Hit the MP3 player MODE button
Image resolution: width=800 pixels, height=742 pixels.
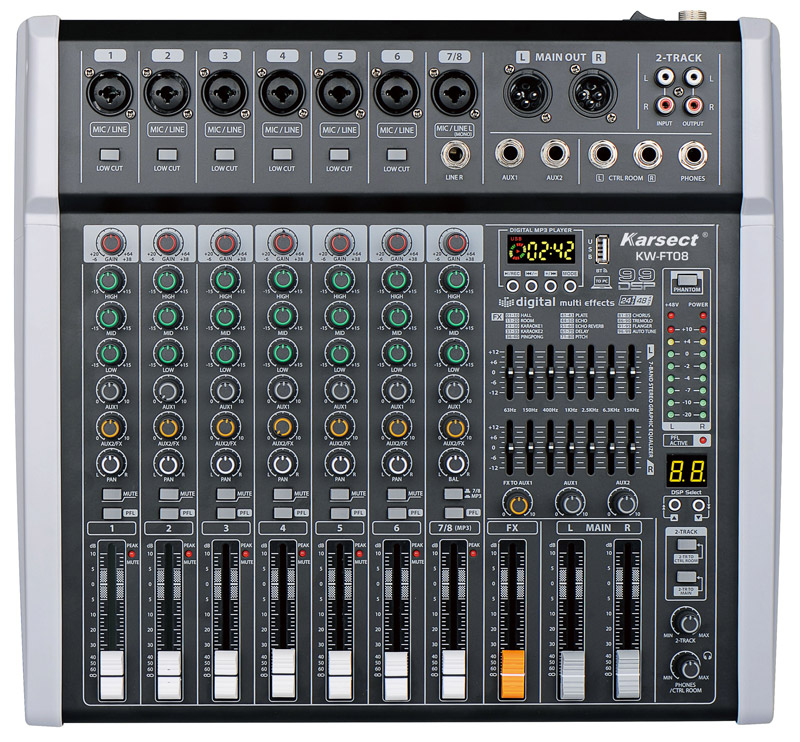tap(569, 286)
